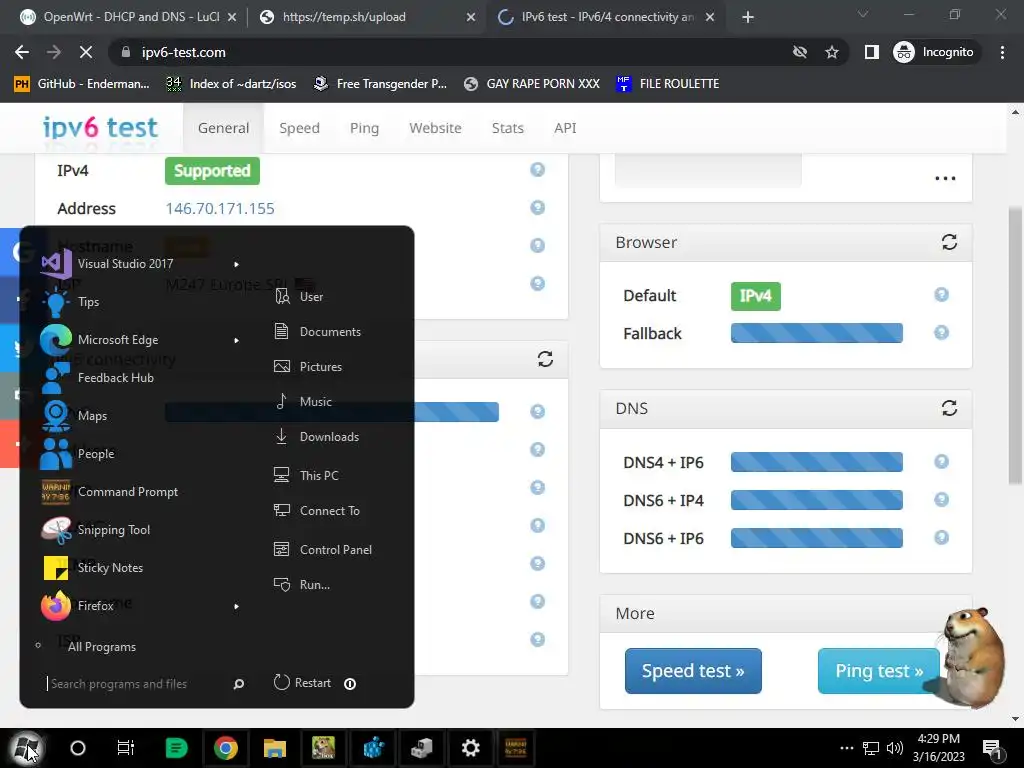1024x768 pixels.
Task: Show All Programs list
Action: (x=101, y=647)
